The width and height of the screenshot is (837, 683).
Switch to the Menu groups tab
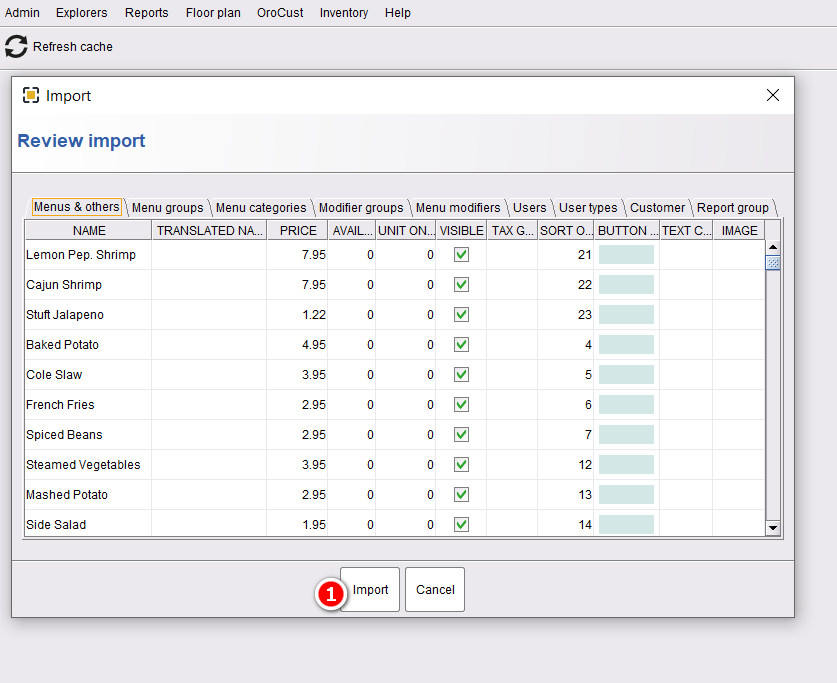tap(168, 208)
